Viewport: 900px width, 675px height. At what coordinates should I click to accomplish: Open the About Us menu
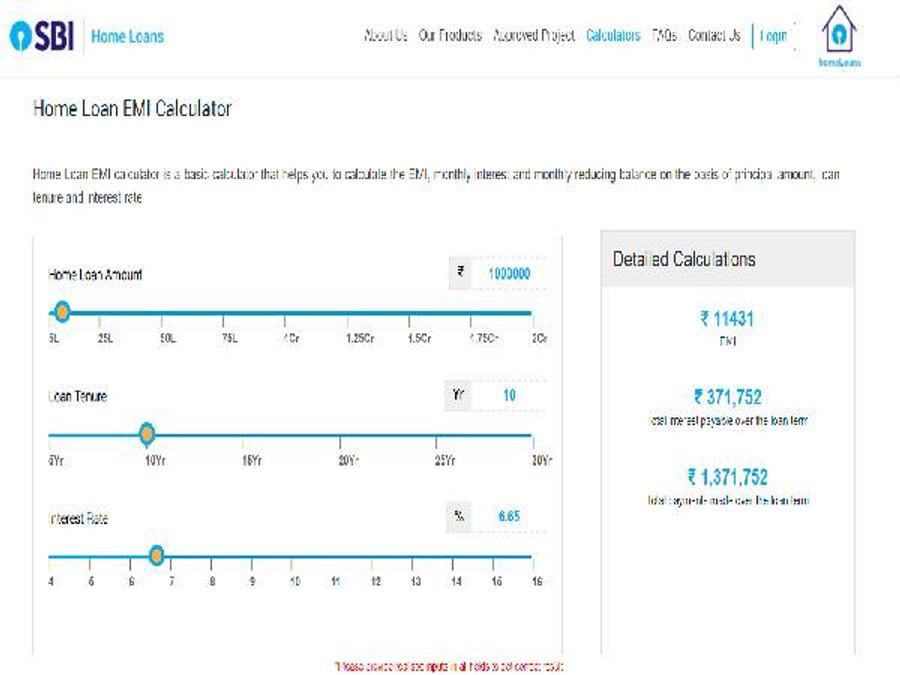pos(386,36)
